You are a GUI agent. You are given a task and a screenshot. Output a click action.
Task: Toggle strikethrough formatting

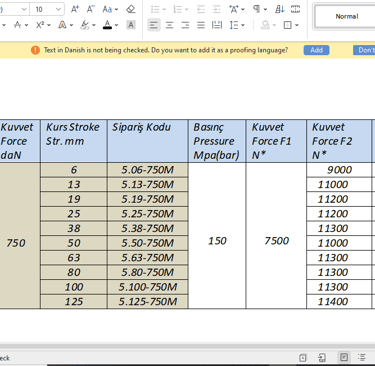click(x=17, y=25)
